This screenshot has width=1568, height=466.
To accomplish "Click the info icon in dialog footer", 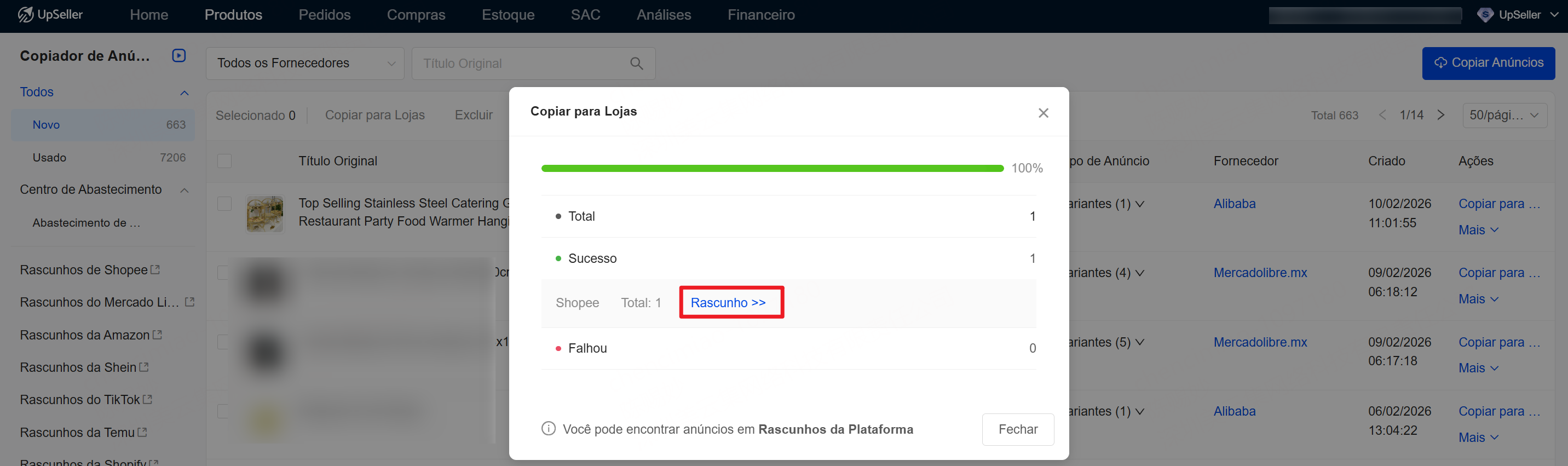I will [x=548, y=429].
